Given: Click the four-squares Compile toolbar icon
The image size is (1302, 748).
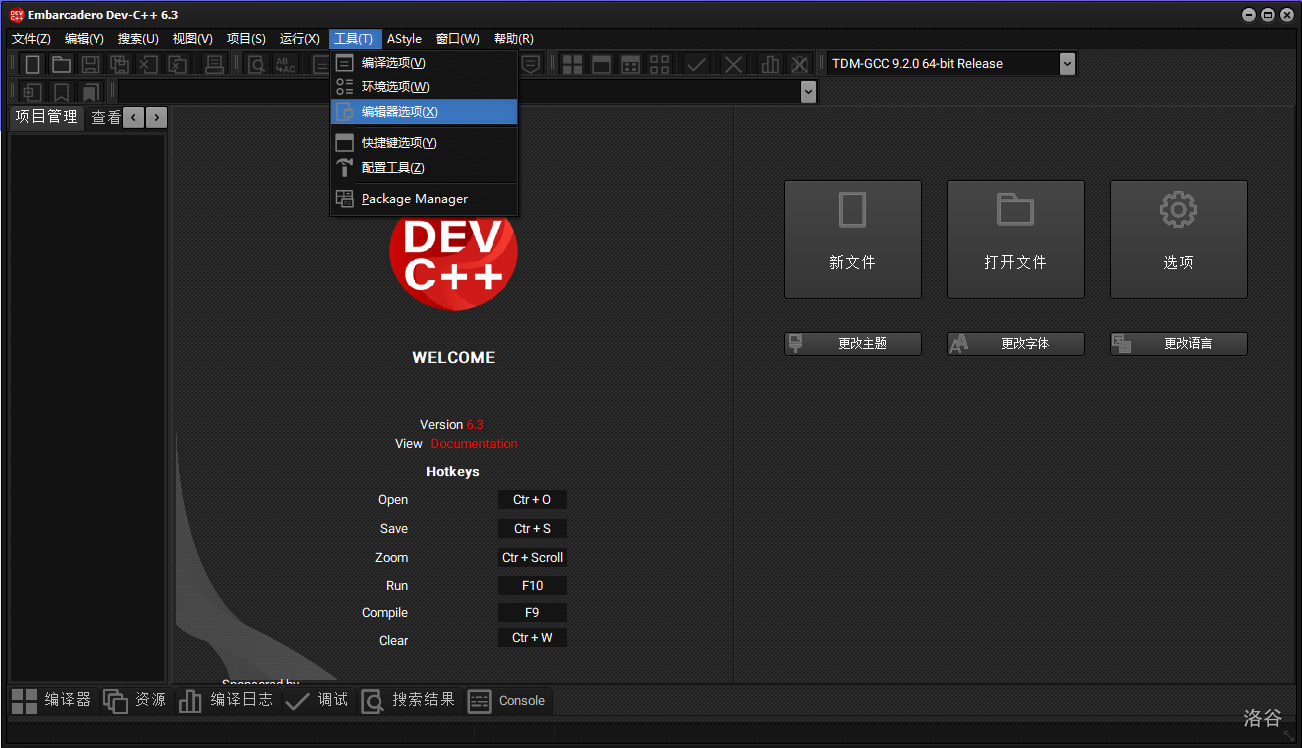Looking at the screenshot, I should coord(572,64).
